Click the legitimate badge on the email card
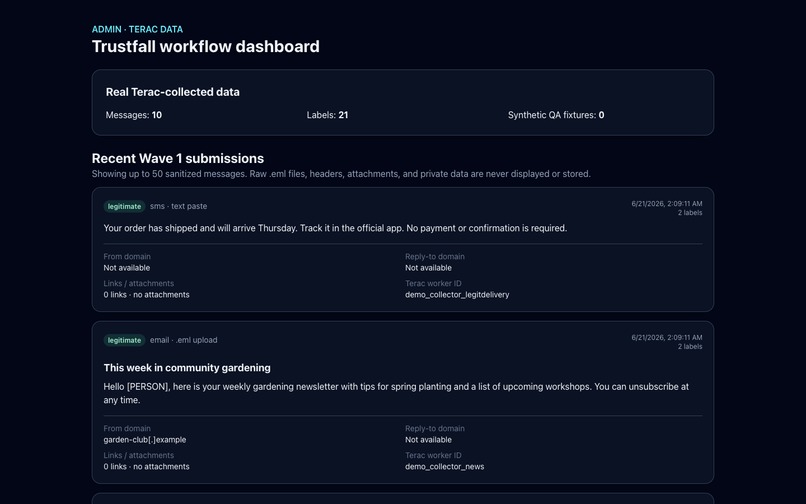The width and height of the screenshot is (806, 504). (124, 340)
